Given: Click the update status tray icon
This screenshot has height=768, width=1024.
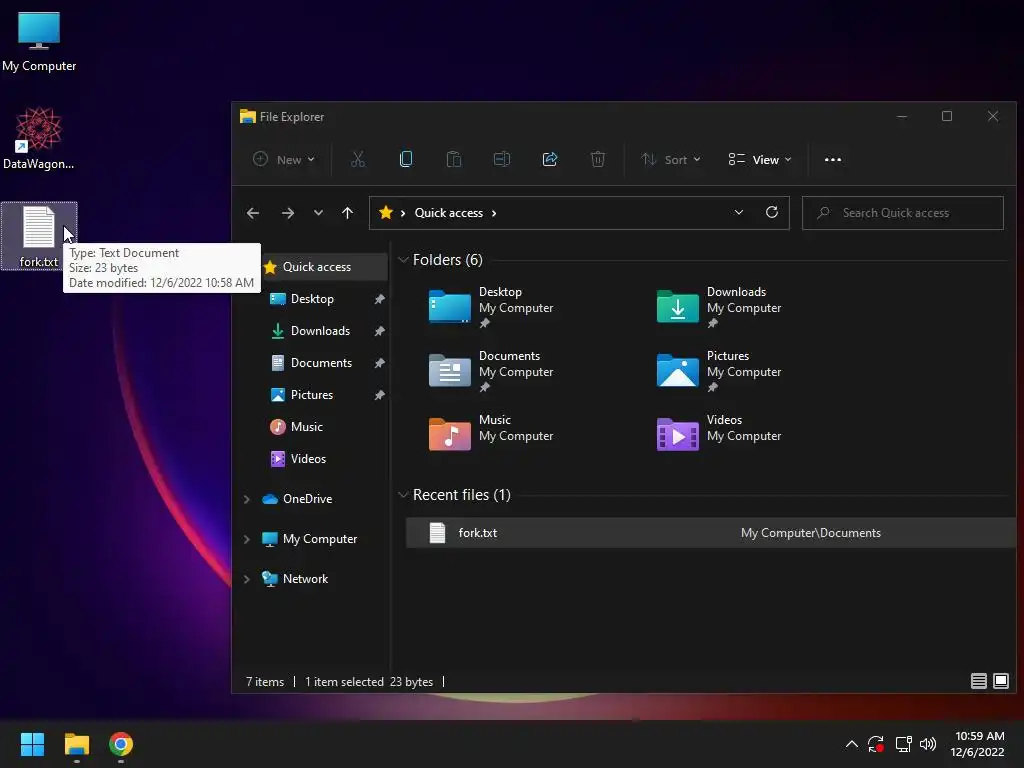Looking at the screenshot, I should coord(876,744).
